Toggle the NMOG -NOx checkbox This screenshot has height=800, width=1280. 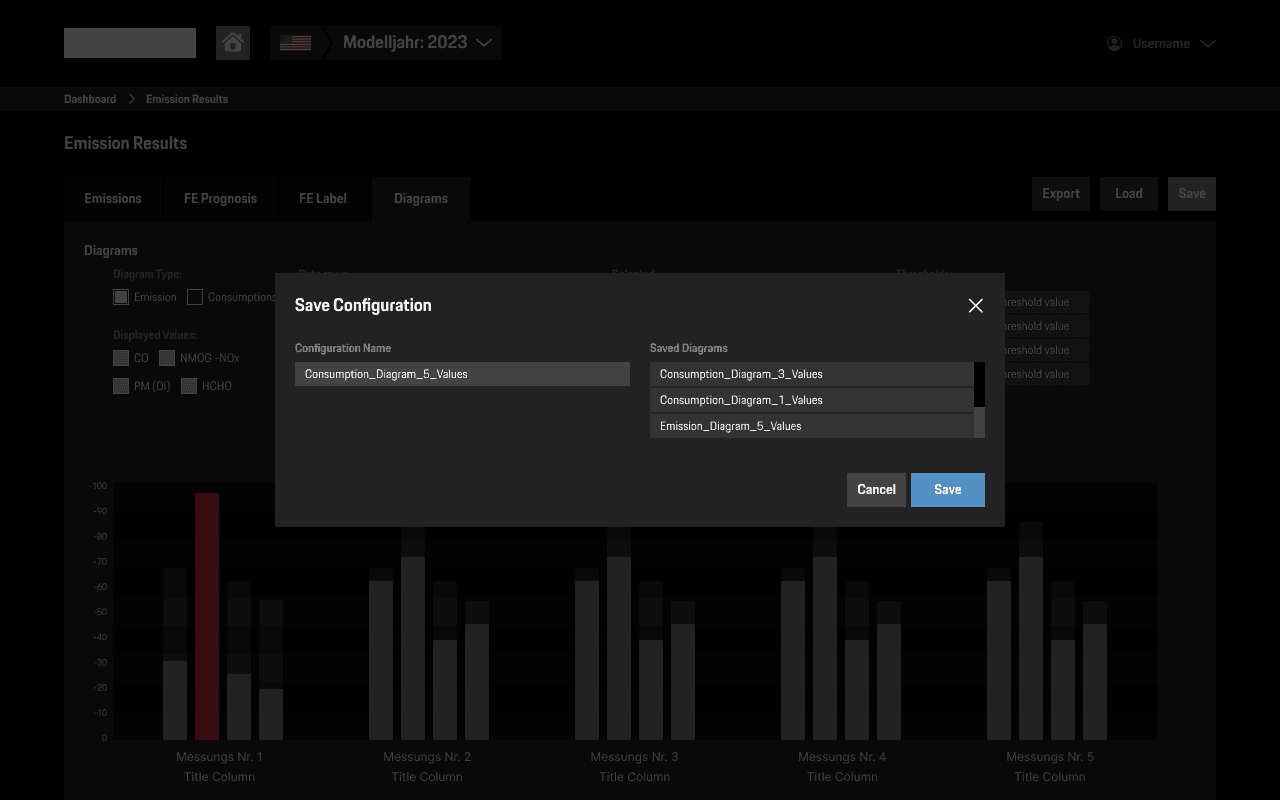(166, 357)
